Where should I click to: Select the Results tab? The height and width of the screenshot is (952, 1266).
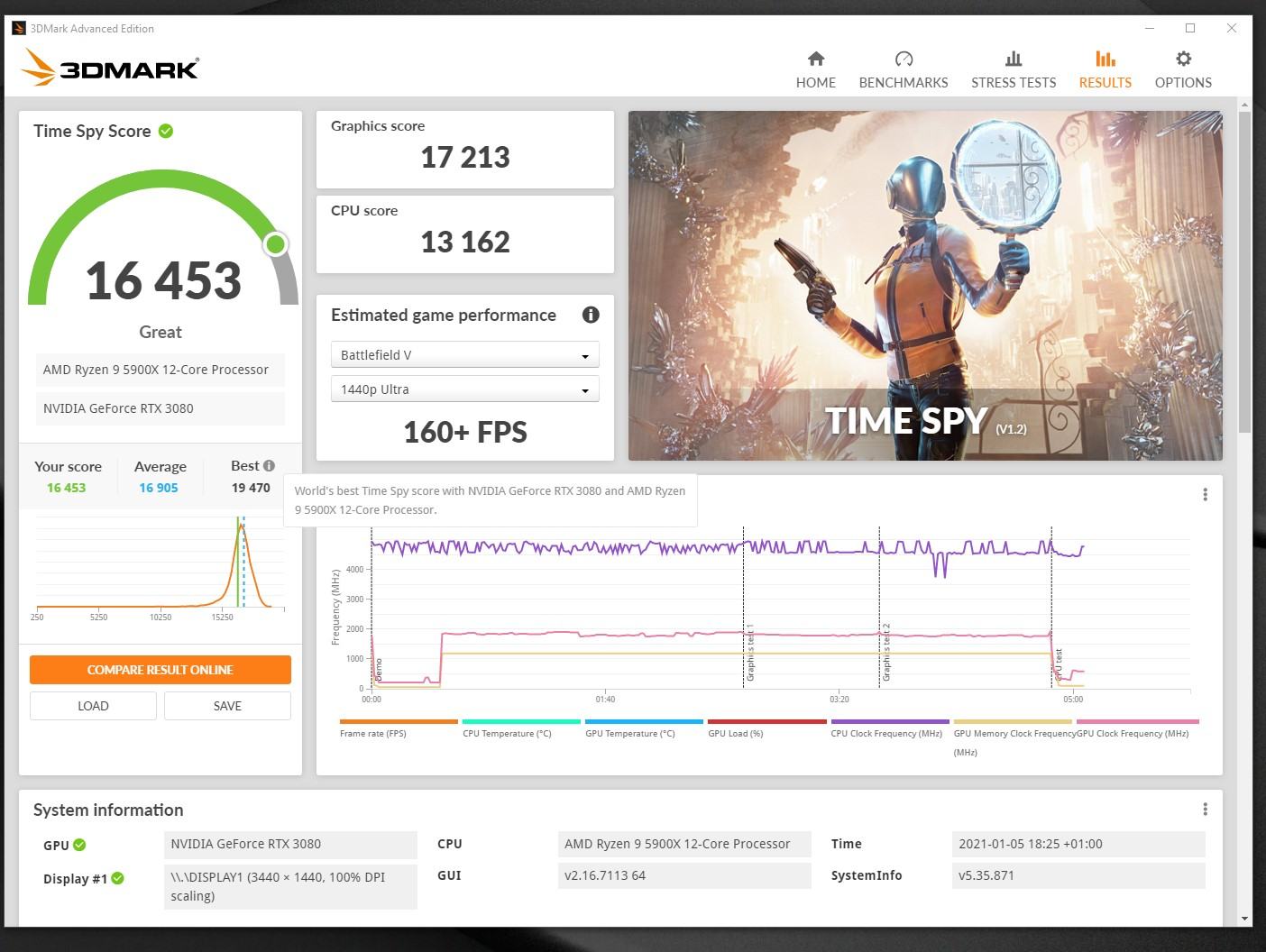[x=1105, y=69]
